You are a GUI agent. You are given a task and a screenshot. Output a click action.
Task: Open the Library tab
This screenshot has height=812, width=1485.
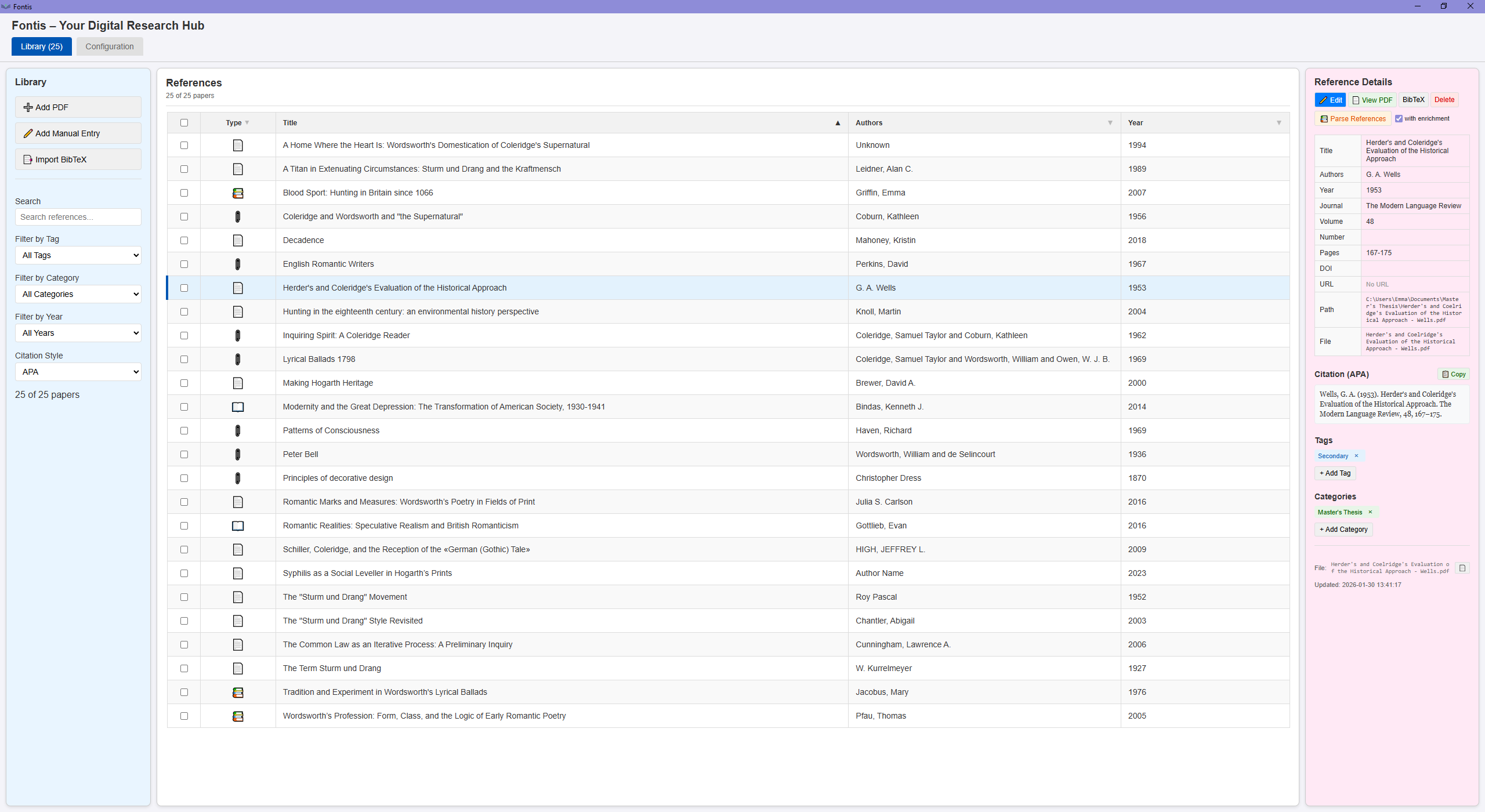tap(41, 46)
